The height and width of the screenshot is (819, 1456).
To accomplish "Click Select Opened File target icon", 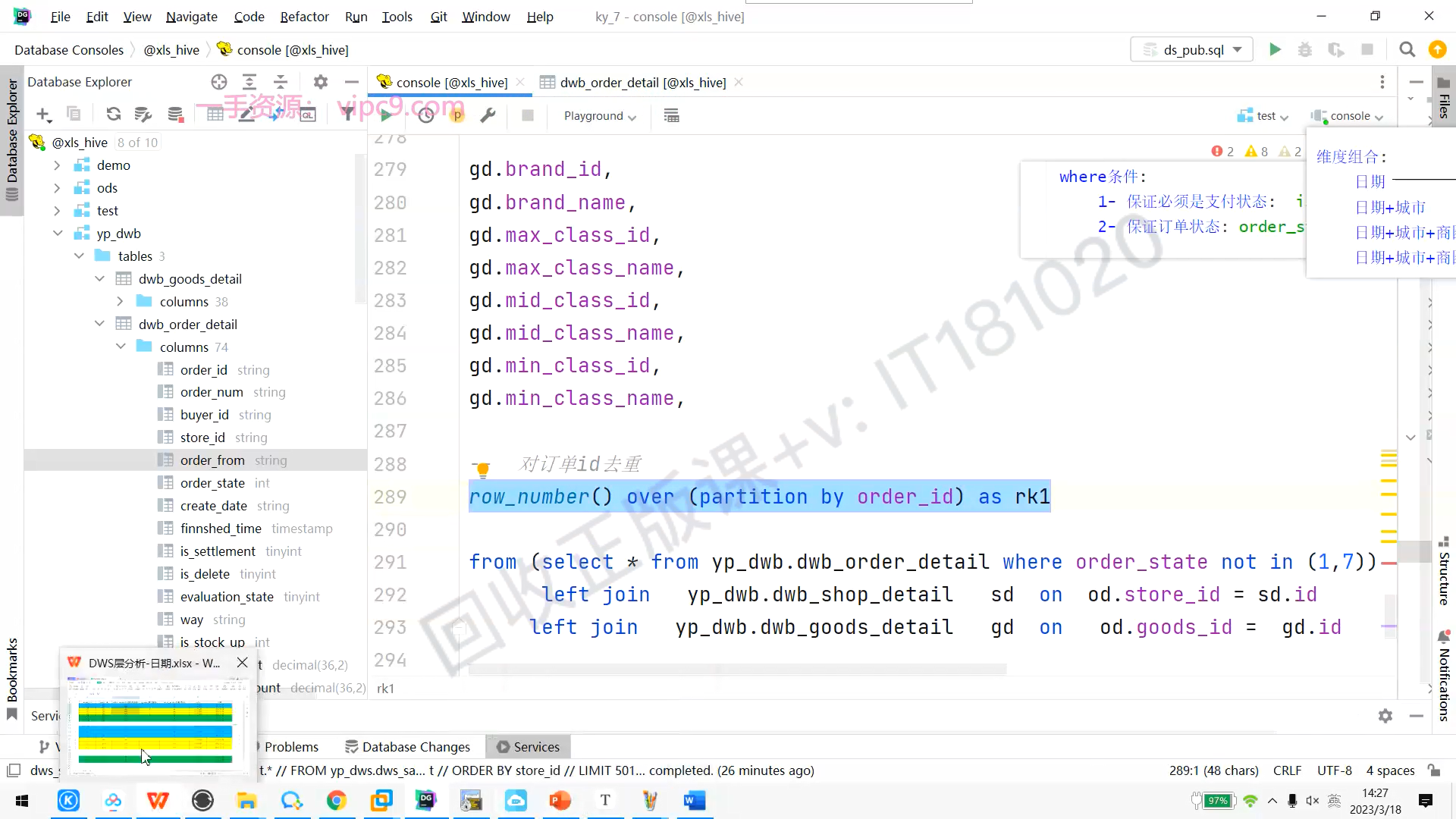I will point(219,82).
